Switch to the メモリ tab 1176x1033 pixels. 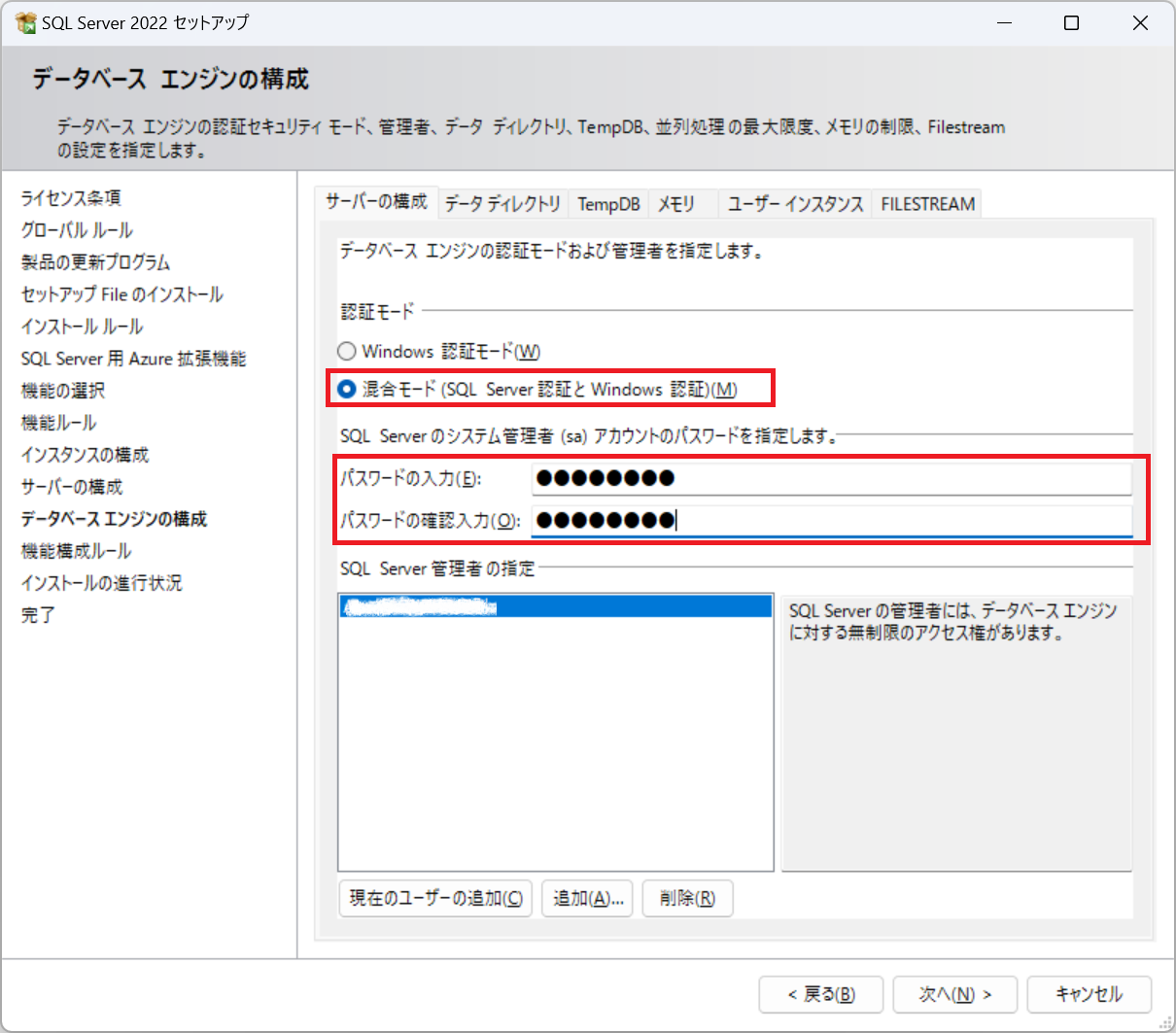[676, 204]
